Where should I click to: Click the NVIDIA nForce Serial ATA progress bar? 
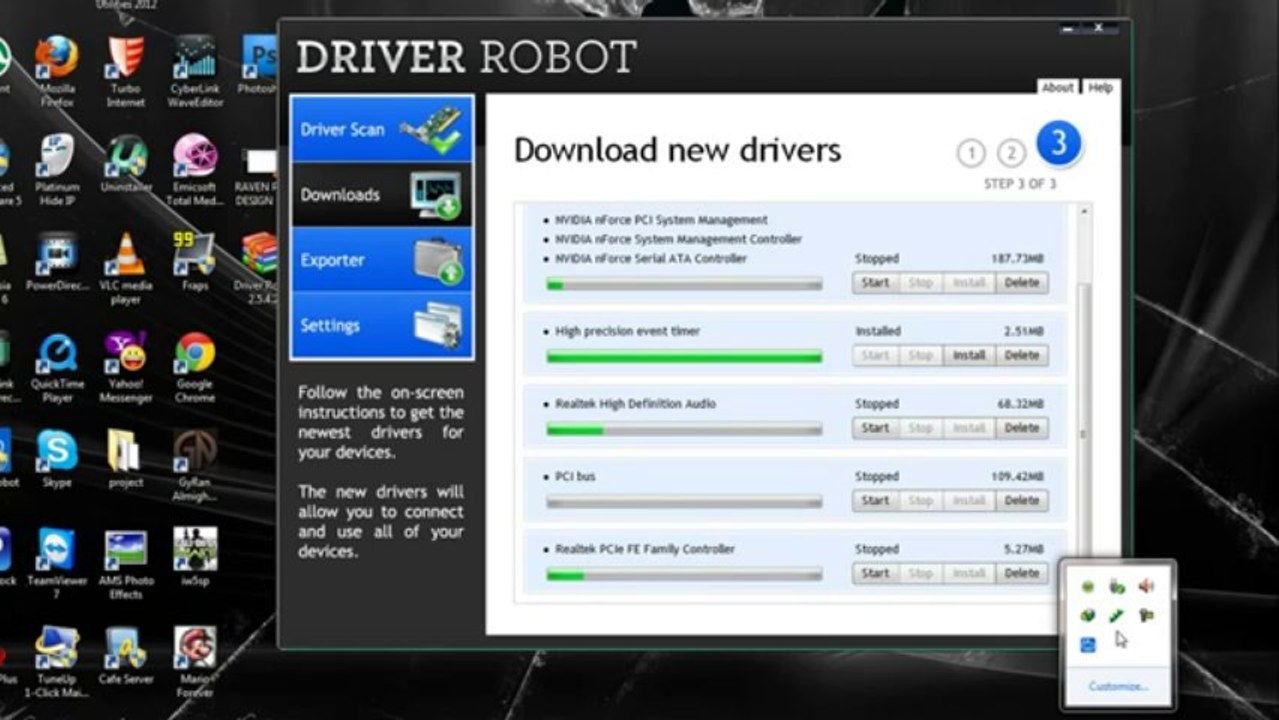tap(684, 285)
